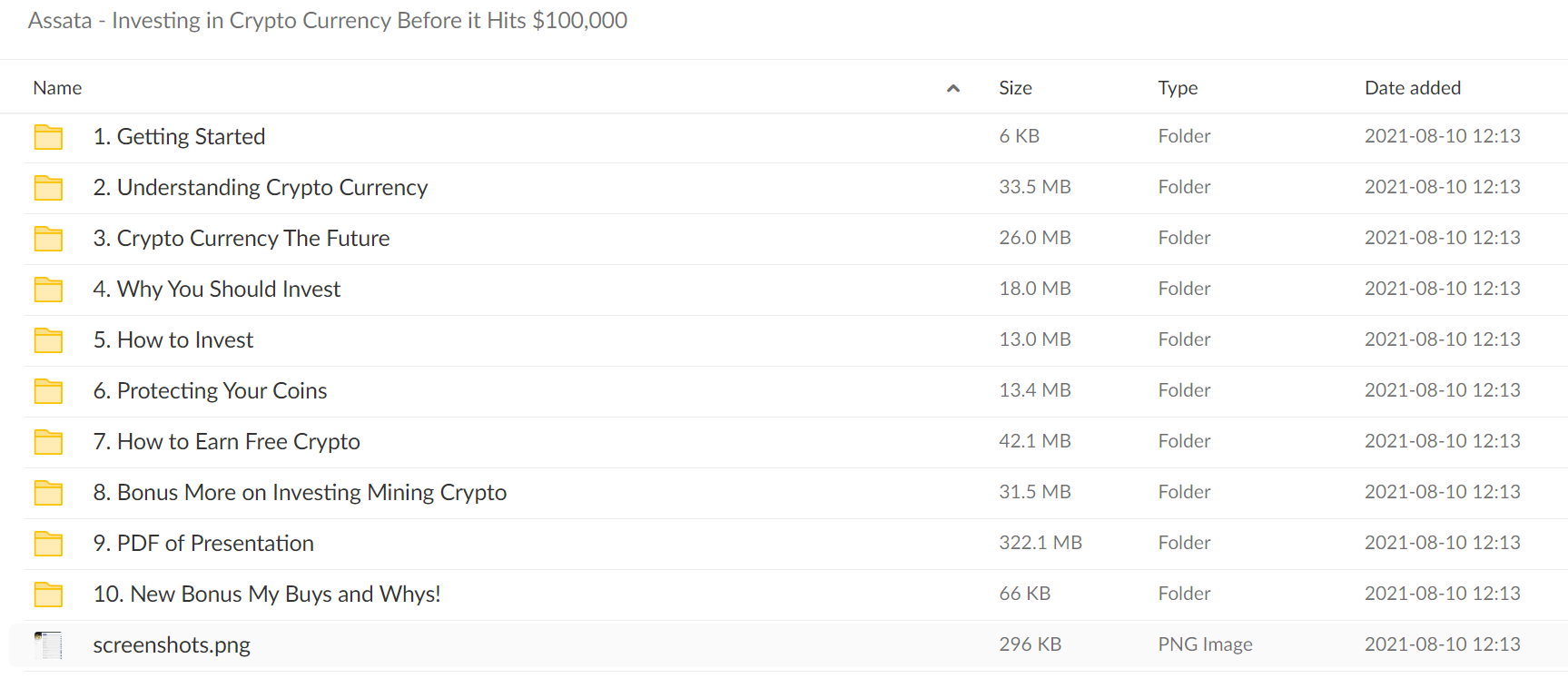
Task: Click folder icon beside 4. Why You Should Invest
Action: pos(48,290)
